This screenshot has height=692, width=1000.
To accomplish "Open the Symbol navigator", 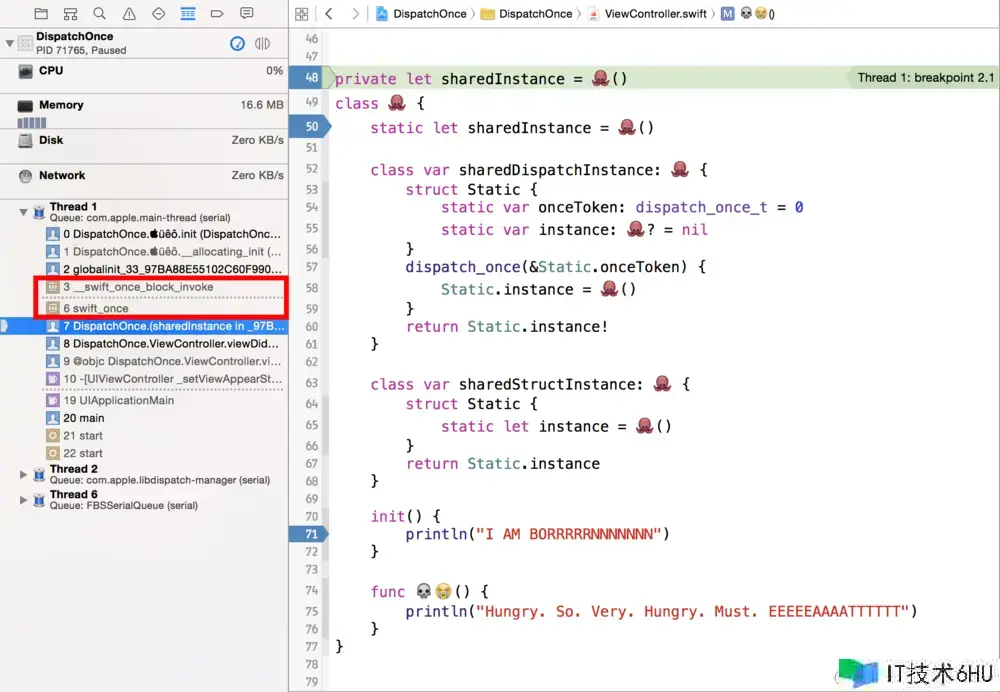I will point(70,14).
